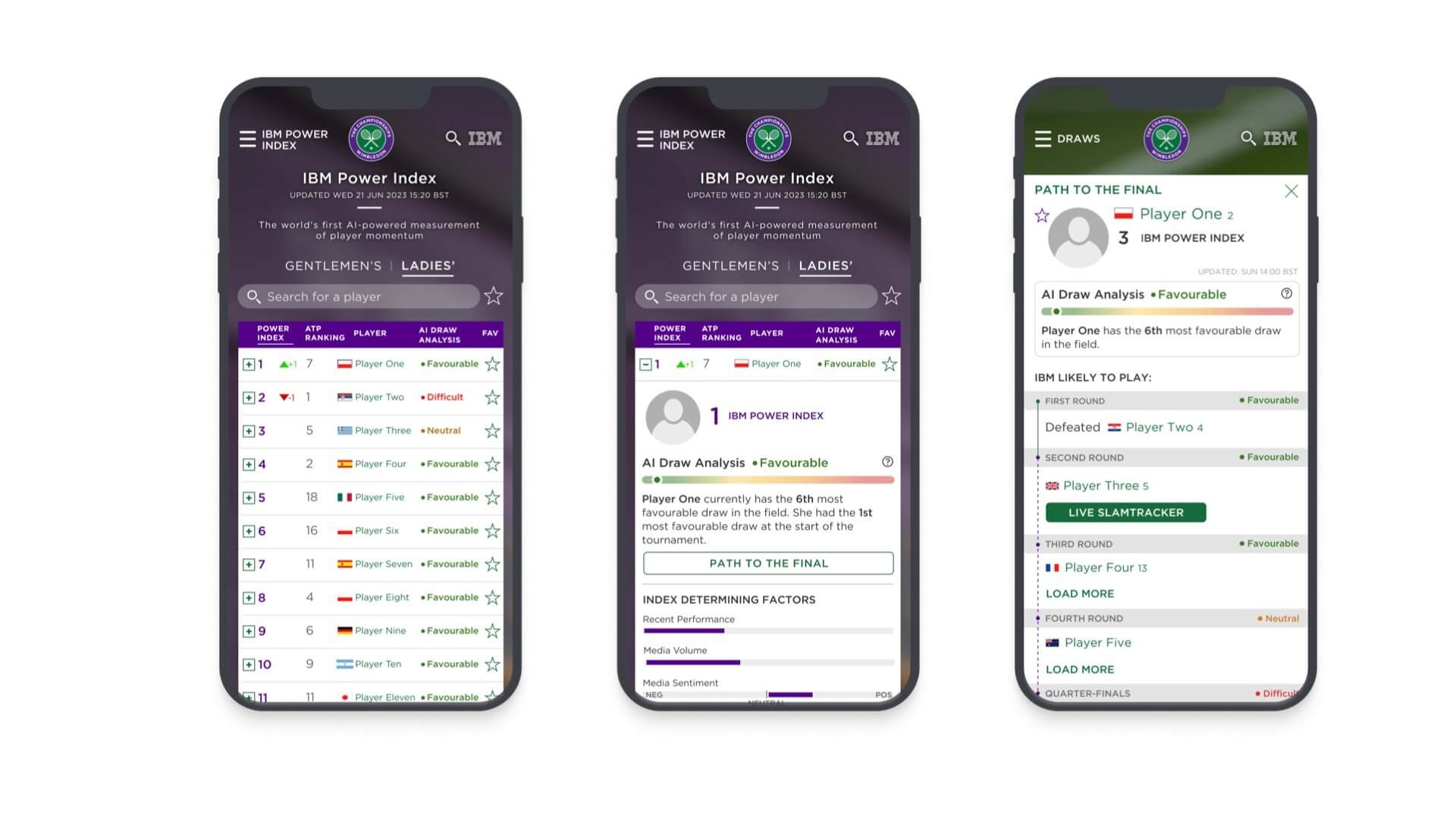The width and height of the screenshot is (1456, 819).
Task: Click the favorite star icon for Player One
Action: pos(494,363)
